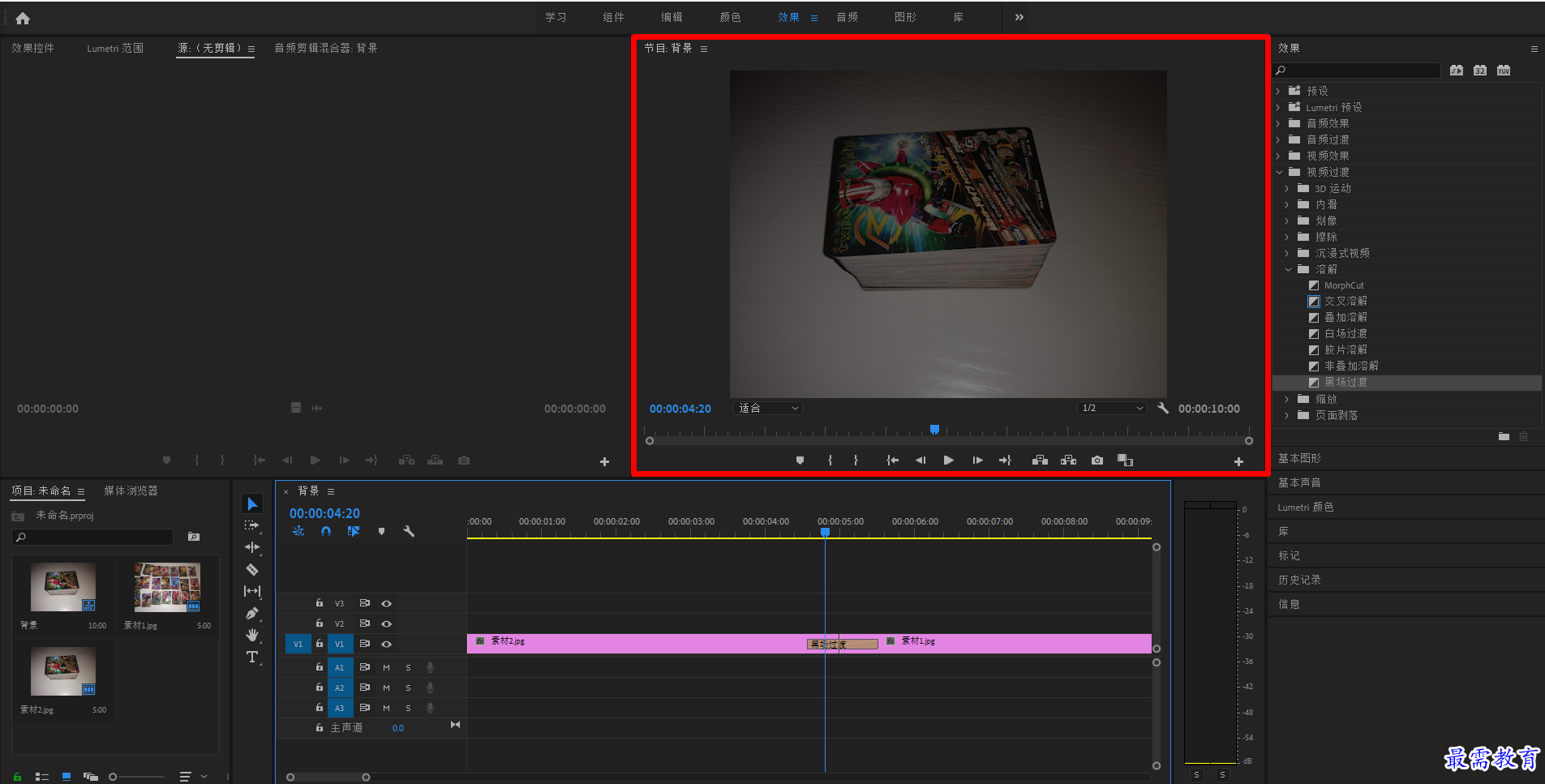Solo track A2
Image resolution: width=1545 pixels, height=784 pixels.
point(408,688)
